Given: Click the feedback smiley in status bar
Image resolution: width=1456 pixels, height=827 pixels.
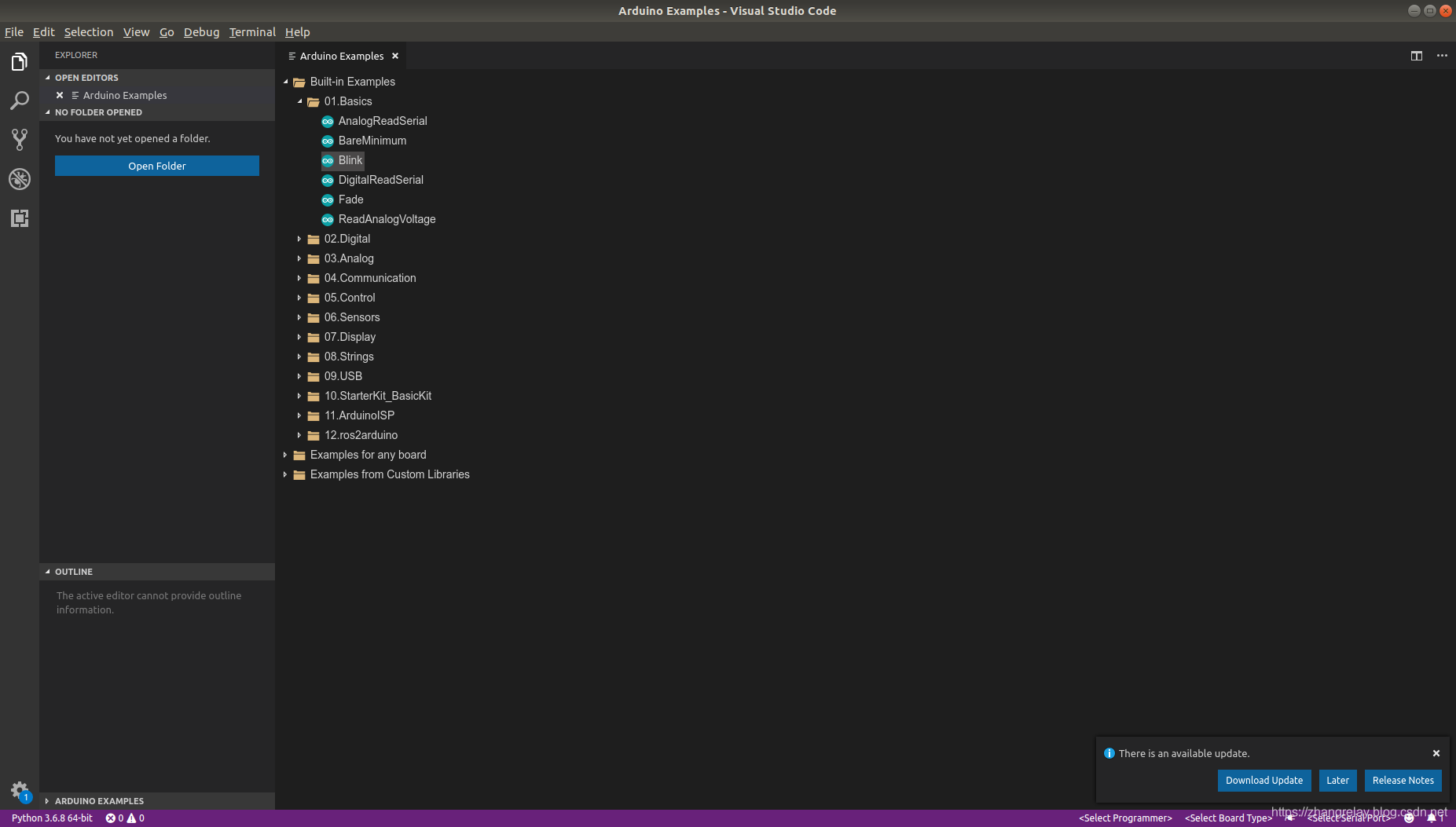Looking at the screenshot, I should pos(1409,818).
